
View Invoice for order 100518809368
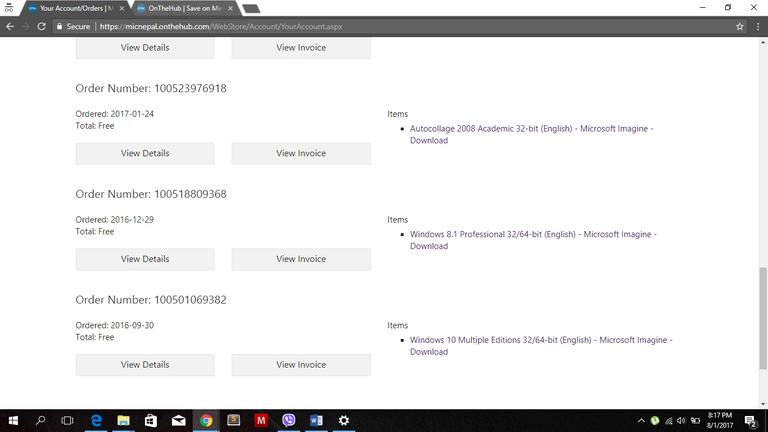(x=301, y=259)
